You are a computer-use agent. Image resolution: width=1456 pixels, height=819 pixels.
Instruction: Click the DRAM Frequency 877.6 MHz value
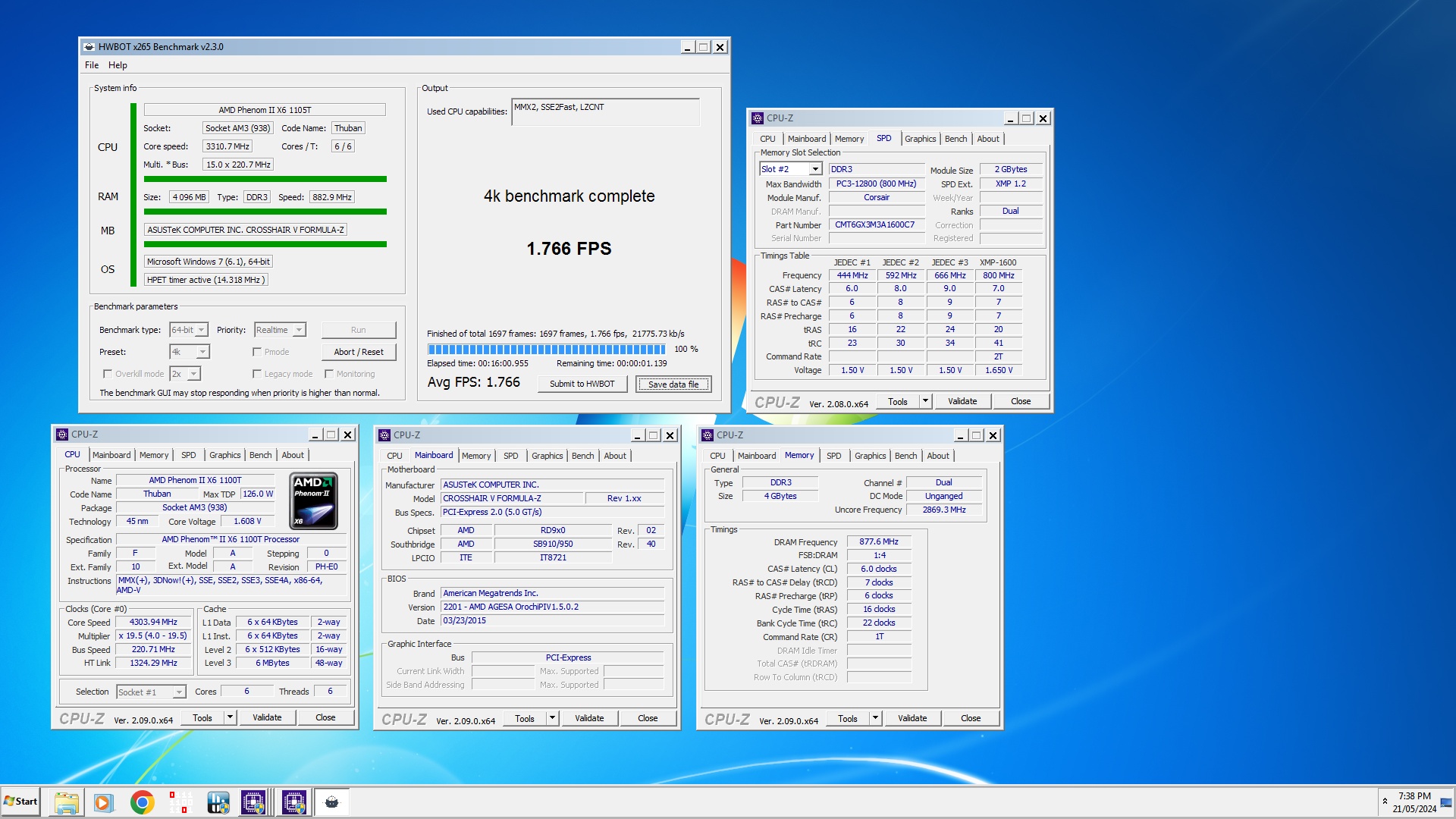point(879,542)
